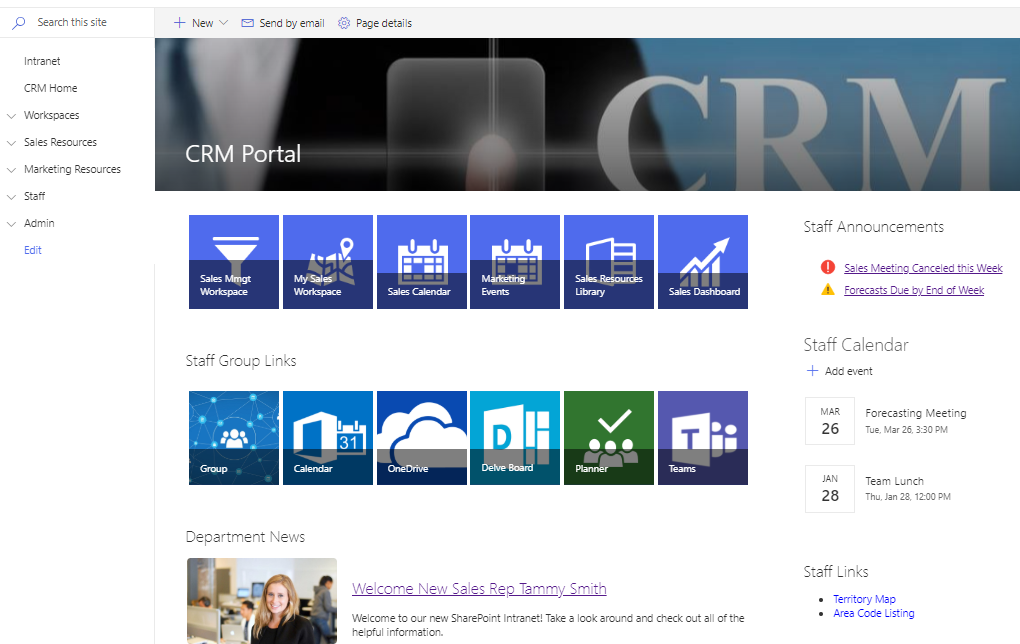Open the Marketing Events tile

click(514, 261)
